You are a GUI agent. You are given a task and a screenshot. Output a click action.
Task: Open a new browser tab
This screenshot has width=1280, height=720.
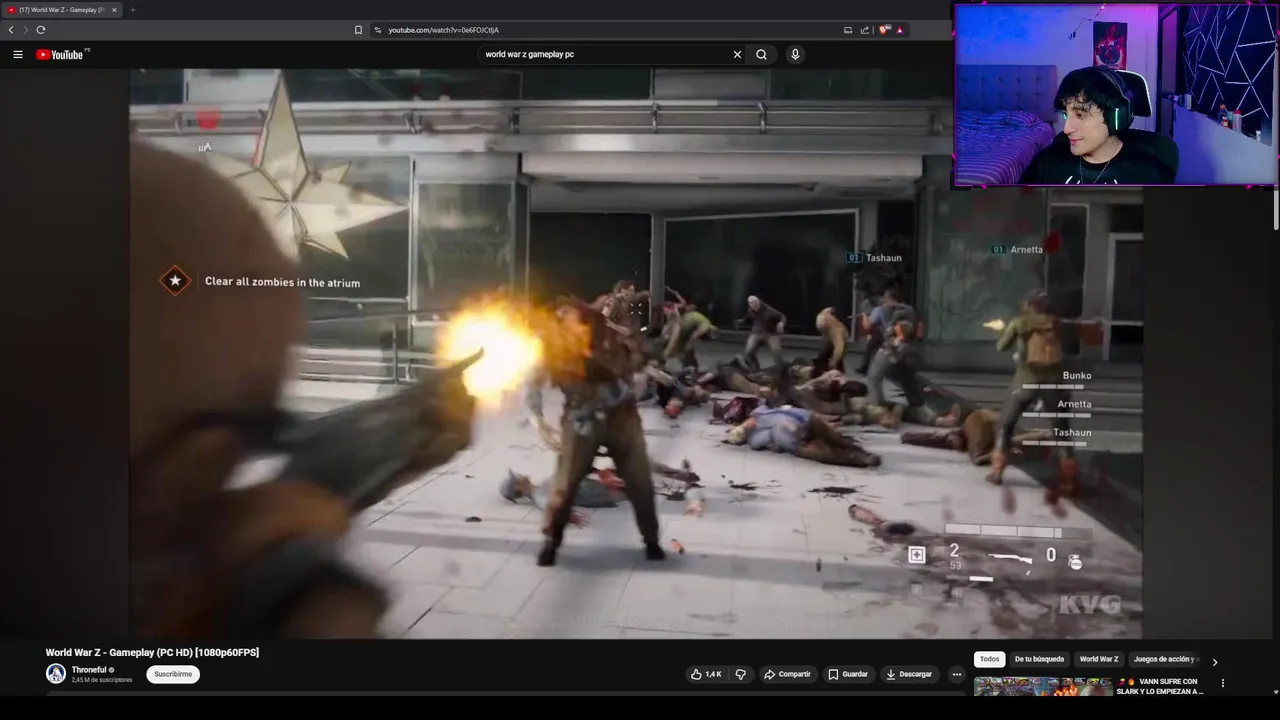coord(132,10)
